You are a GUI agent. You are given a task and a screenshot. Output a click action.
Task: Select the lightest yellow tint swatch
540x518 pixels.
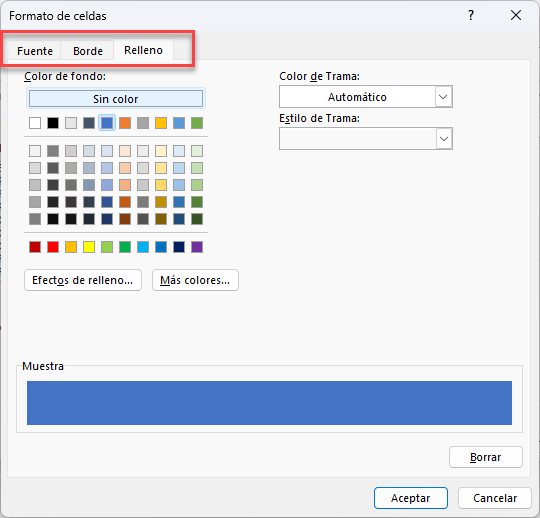[161, 151]
